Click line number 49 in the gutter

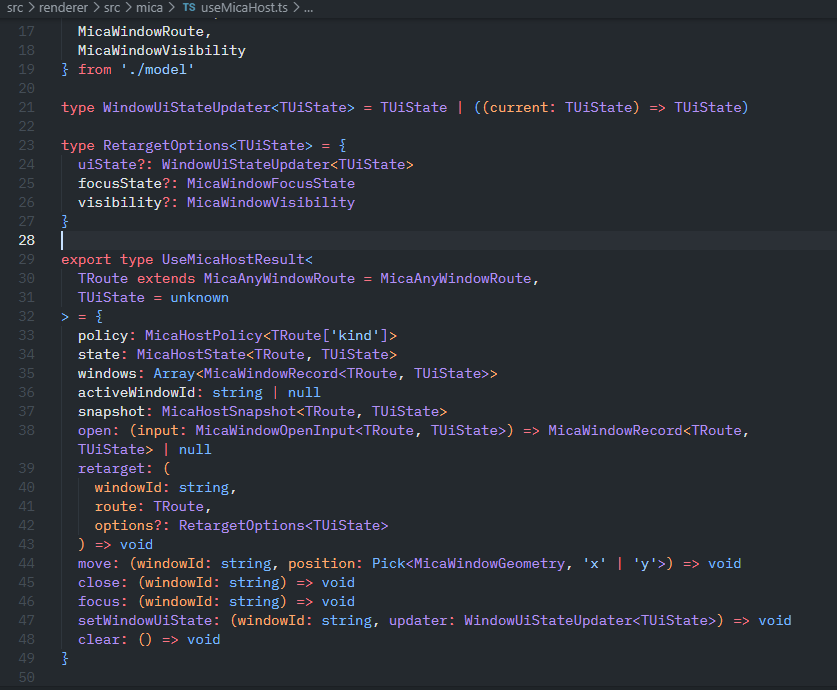click(x=27, y=658)
